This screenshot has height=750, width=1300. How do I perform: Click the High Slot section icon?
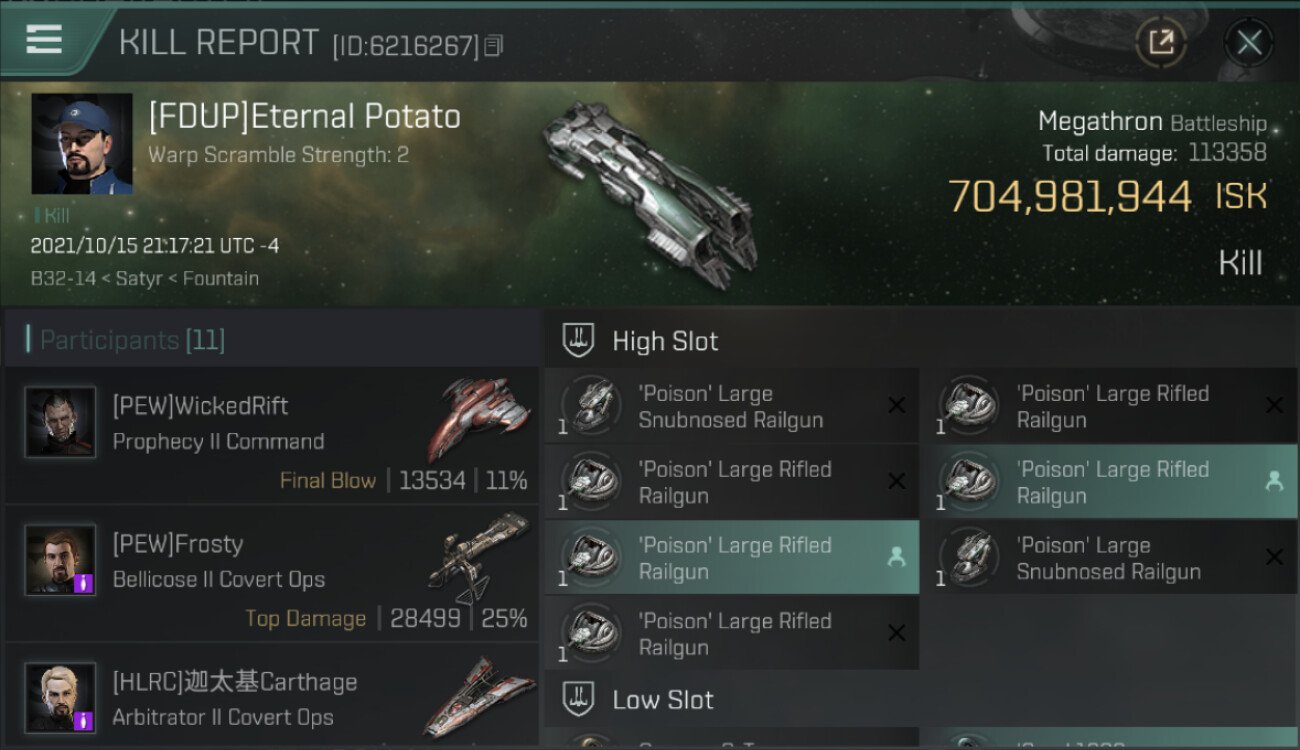579,341
